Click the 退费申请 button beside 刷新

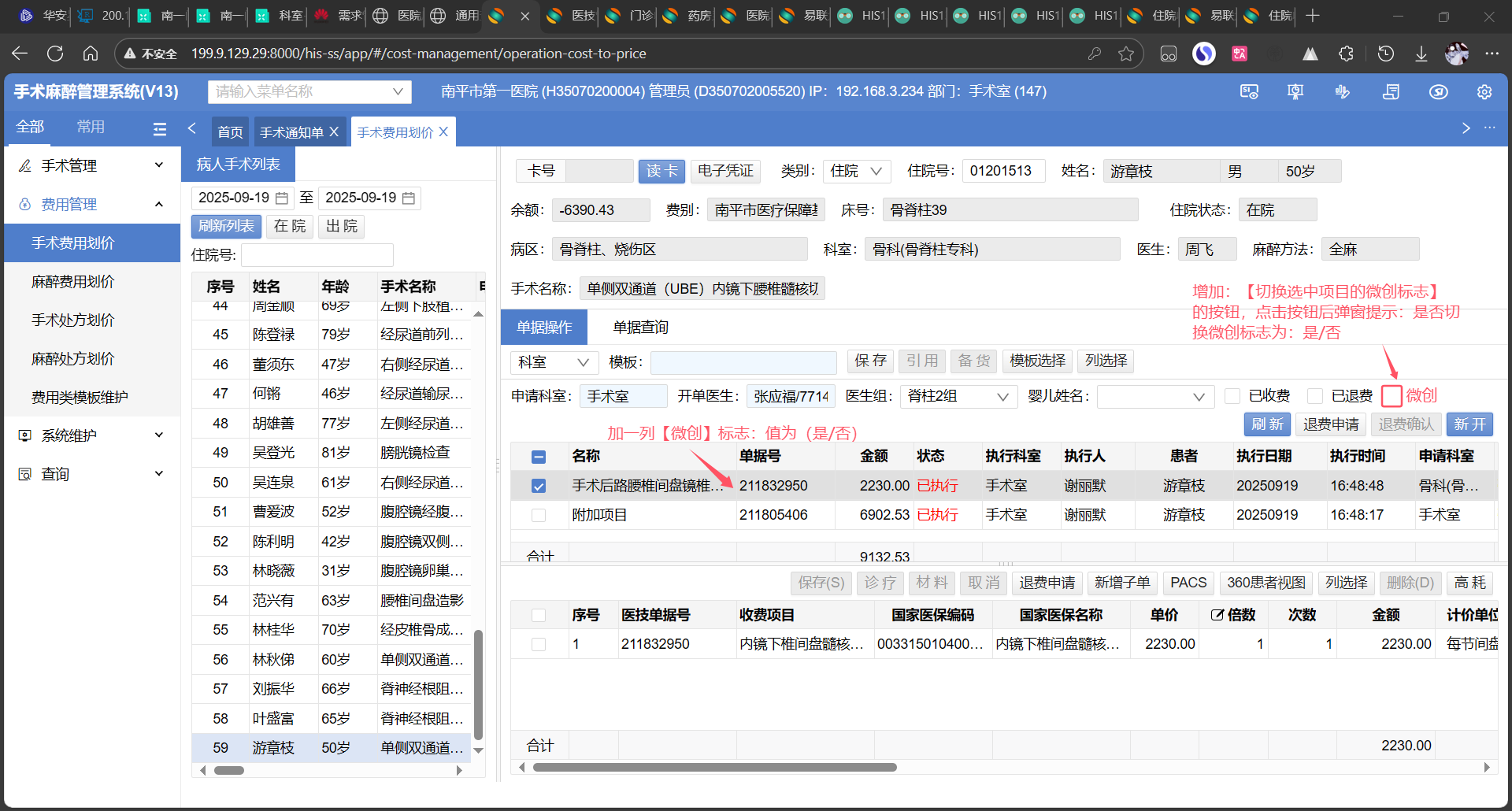[1330, 424]
